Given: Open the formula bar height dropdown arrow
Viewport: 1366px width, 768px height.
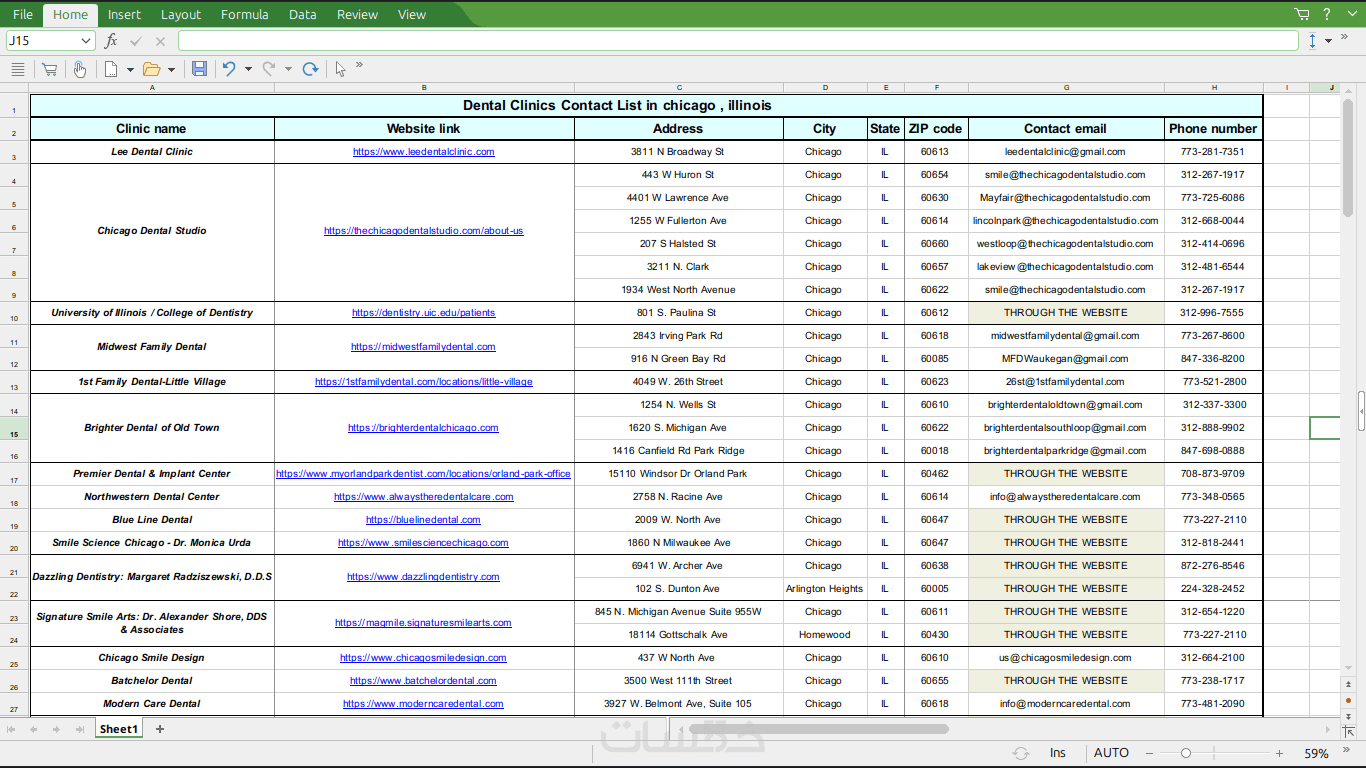Looking at the screenshot, I should (1328, 41).
